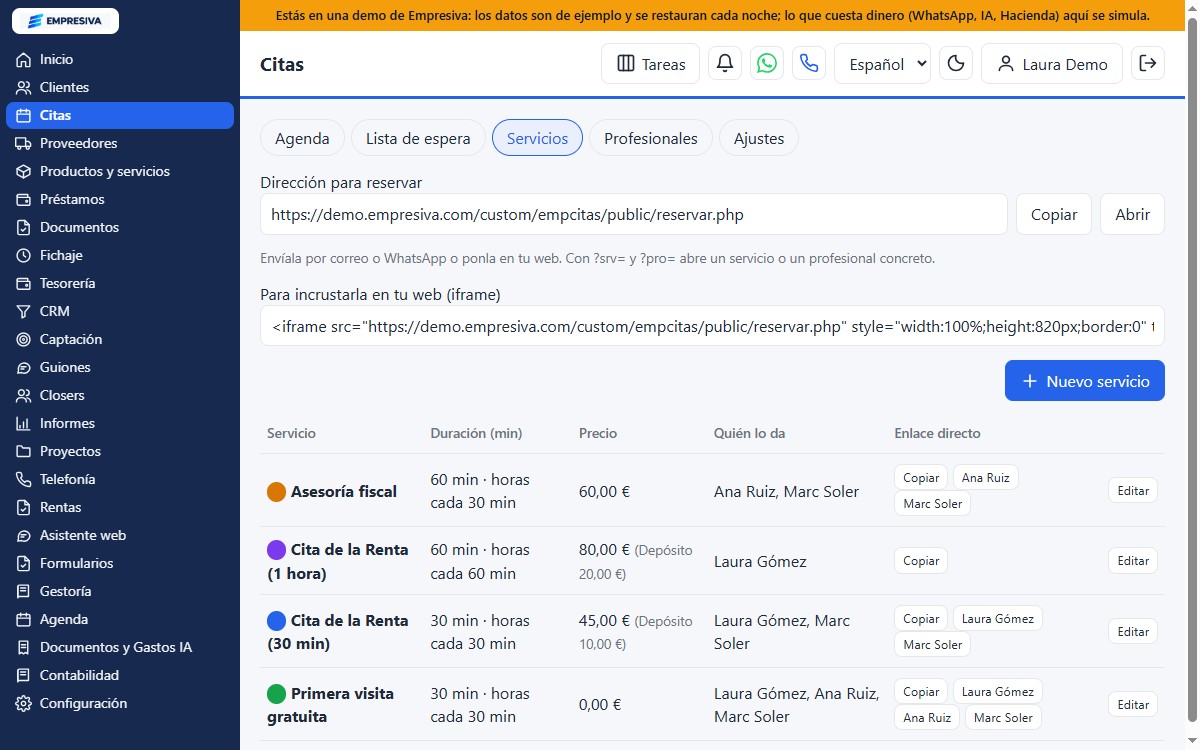Image resolution: width=1200 pixels, height=750 pixels.
Task: Switch to the Agenda tab
Action: 302,138
